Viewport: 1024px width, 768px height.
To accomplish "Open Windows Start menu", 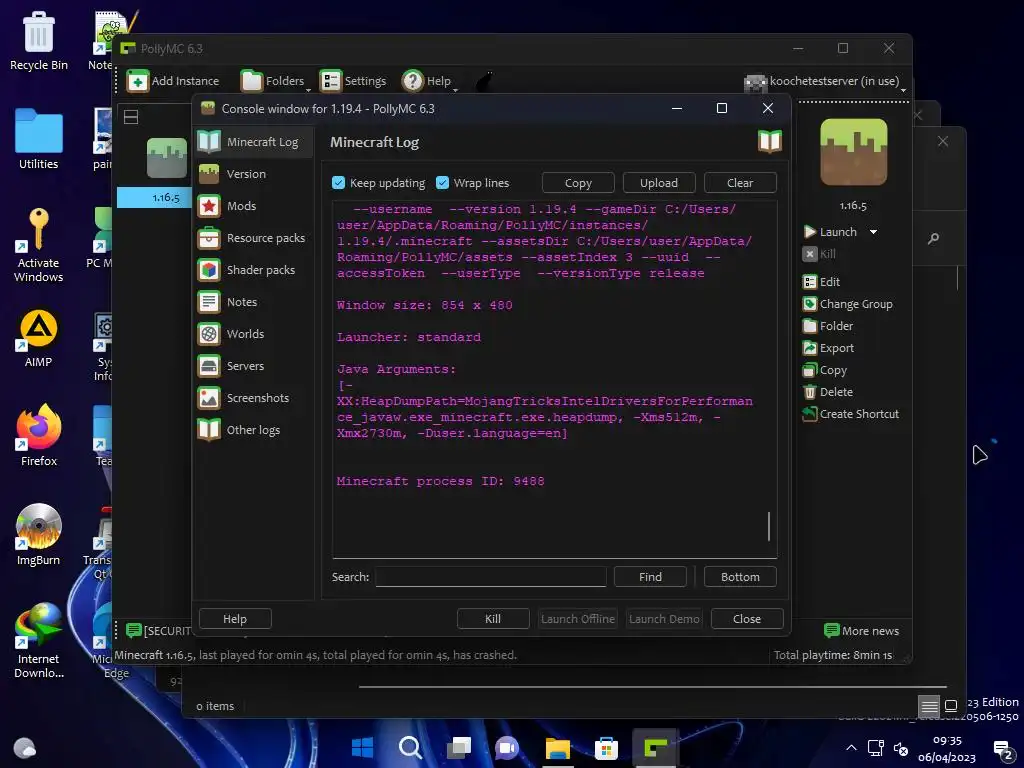I will (362, 747).
